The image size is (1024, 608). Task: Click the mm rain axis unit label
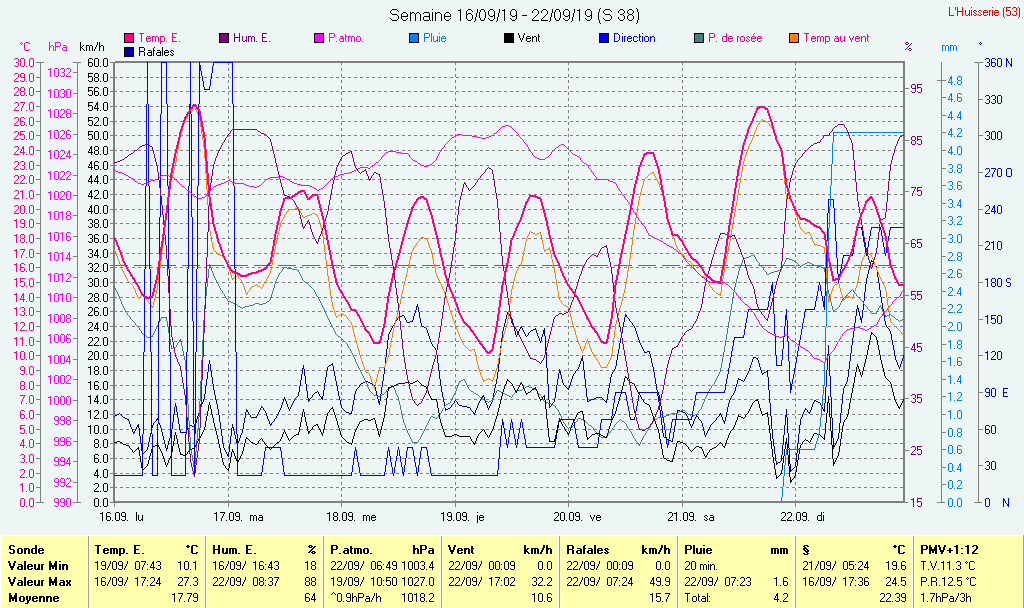coord(950,47)
